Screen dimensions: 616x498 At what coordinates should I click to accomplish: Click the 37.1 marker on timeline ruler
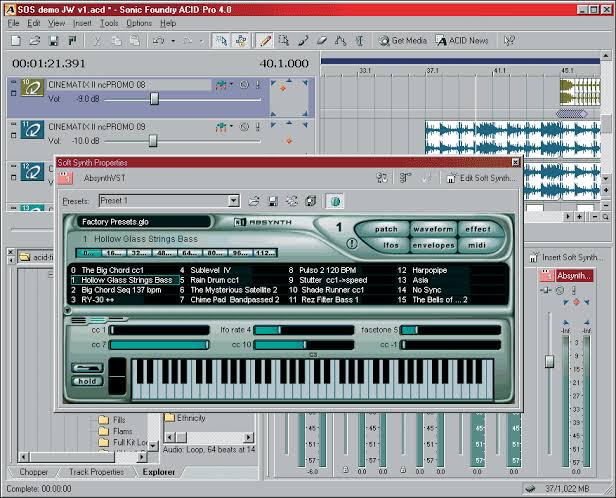pyautogui.click(x=432, y=71)
